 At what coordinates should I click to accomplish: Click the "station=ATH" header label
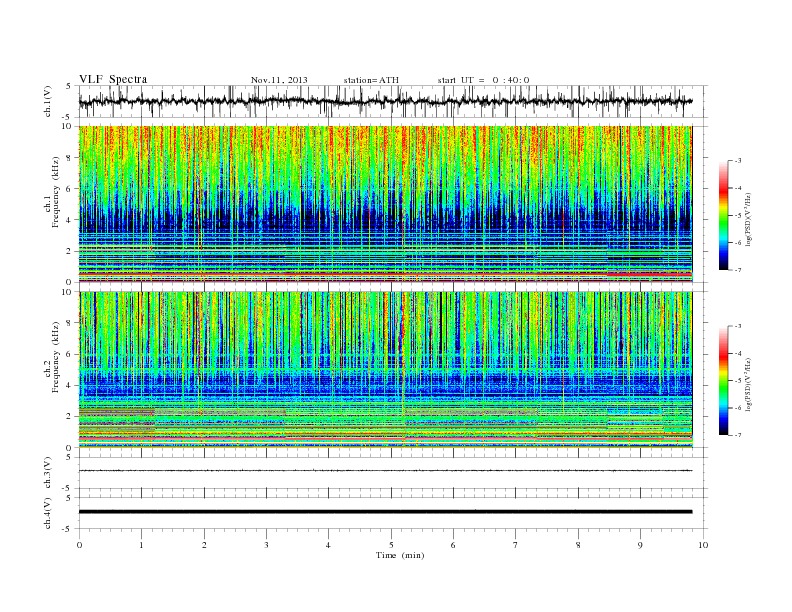371,80
